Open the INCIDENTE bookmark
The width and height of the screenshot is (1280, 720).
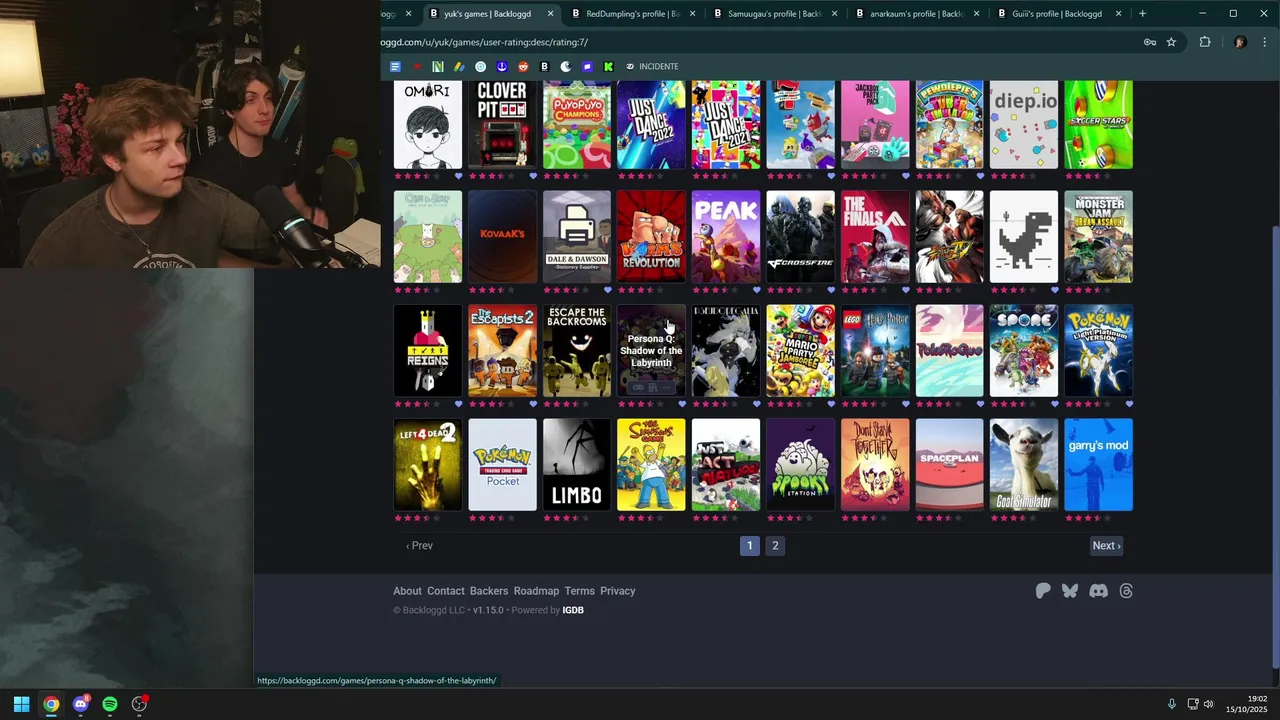tap(651, 66)
